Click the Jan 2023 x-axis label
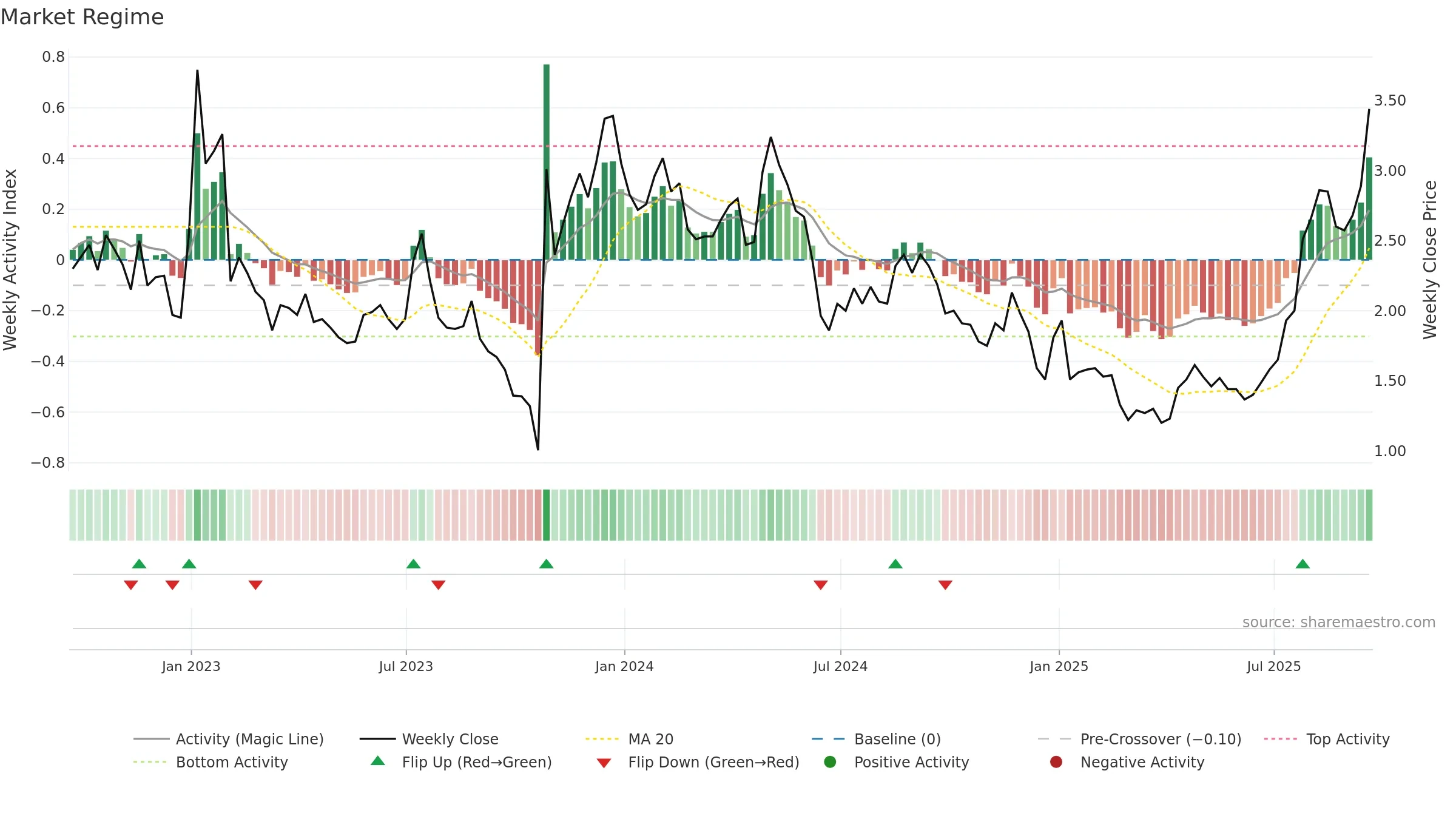The width and height of the screenshot is (1456, 819). [191, 666]
